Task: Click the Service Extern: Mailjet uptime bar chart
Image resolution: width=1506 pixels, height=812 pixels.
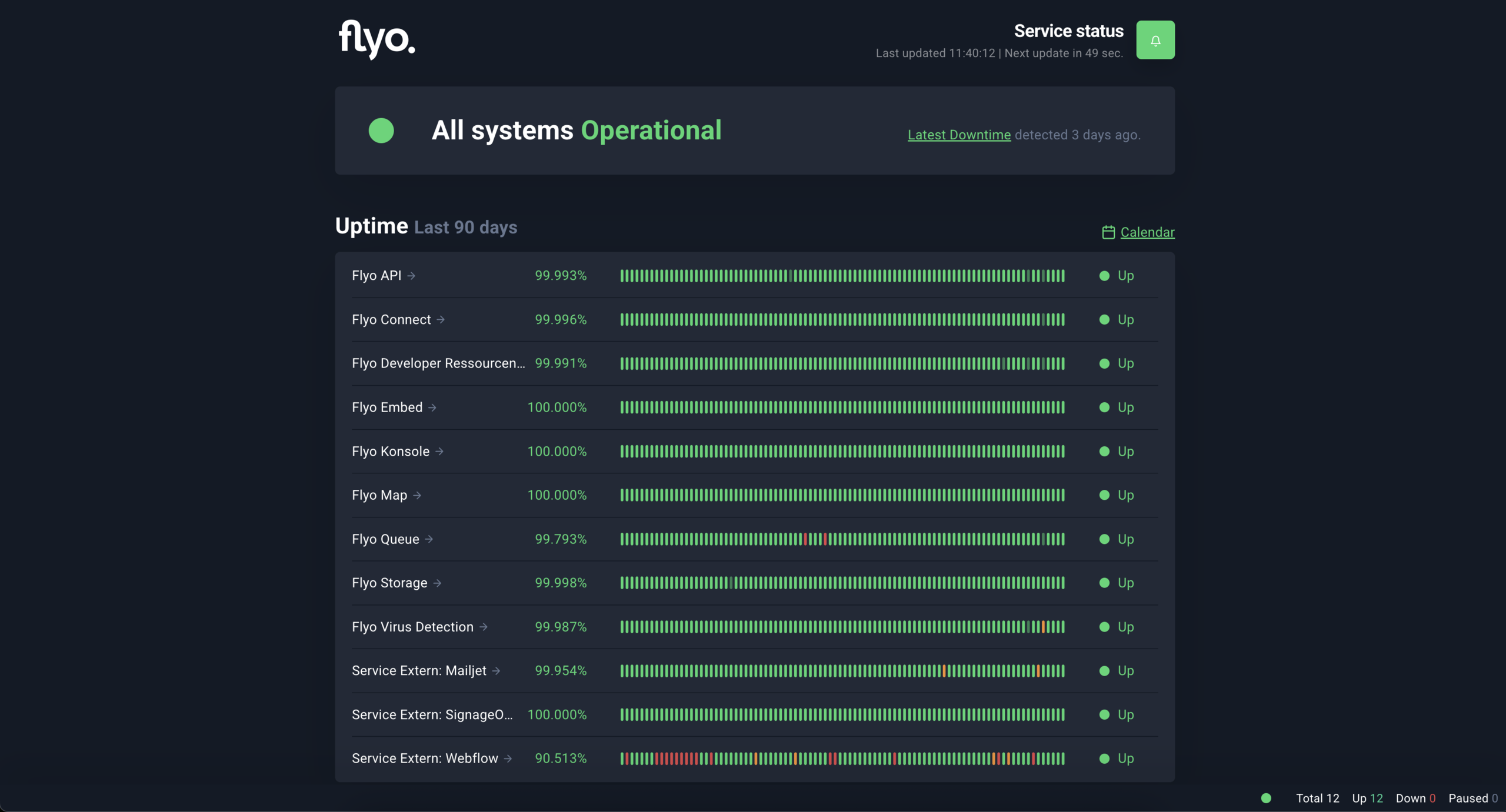Action: (842, 671)
